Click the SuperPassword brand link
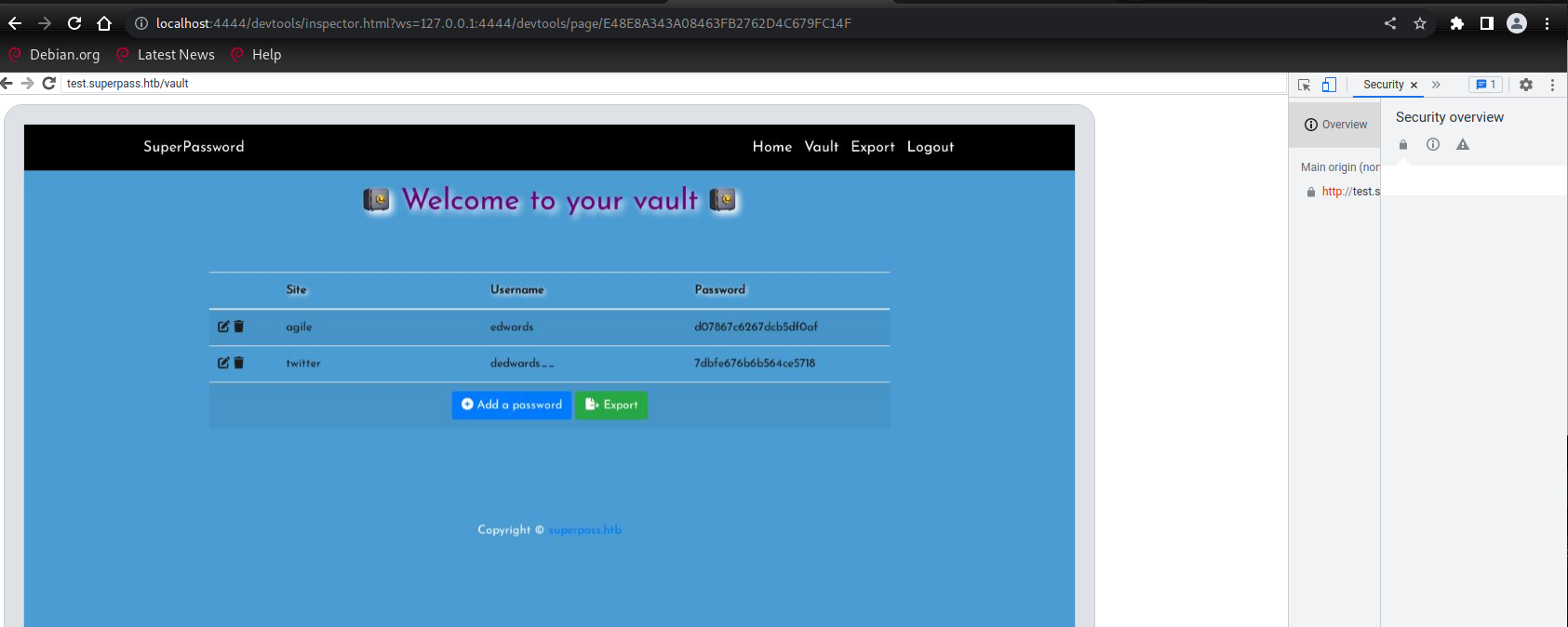 click(x=194, y=146)
